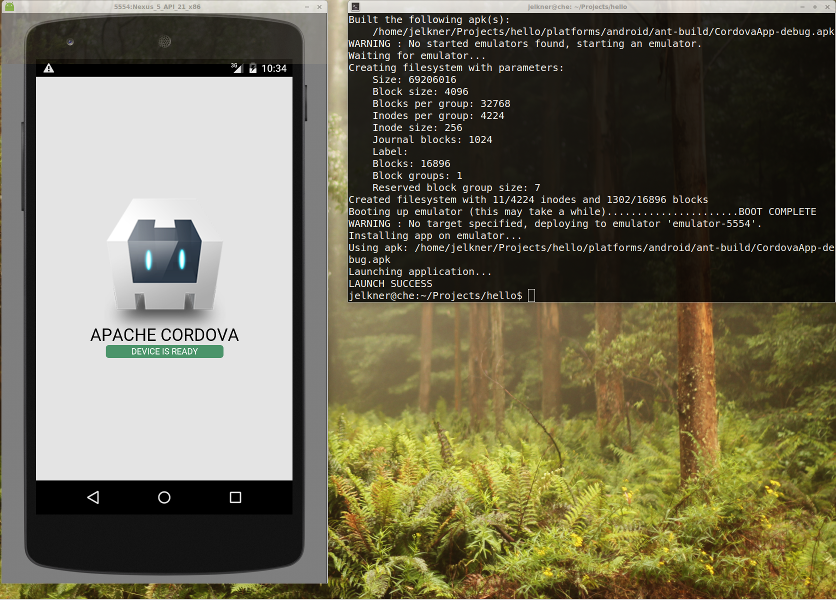
Task: Tap the Android back navigation button
Action: (x=93, y=497)
